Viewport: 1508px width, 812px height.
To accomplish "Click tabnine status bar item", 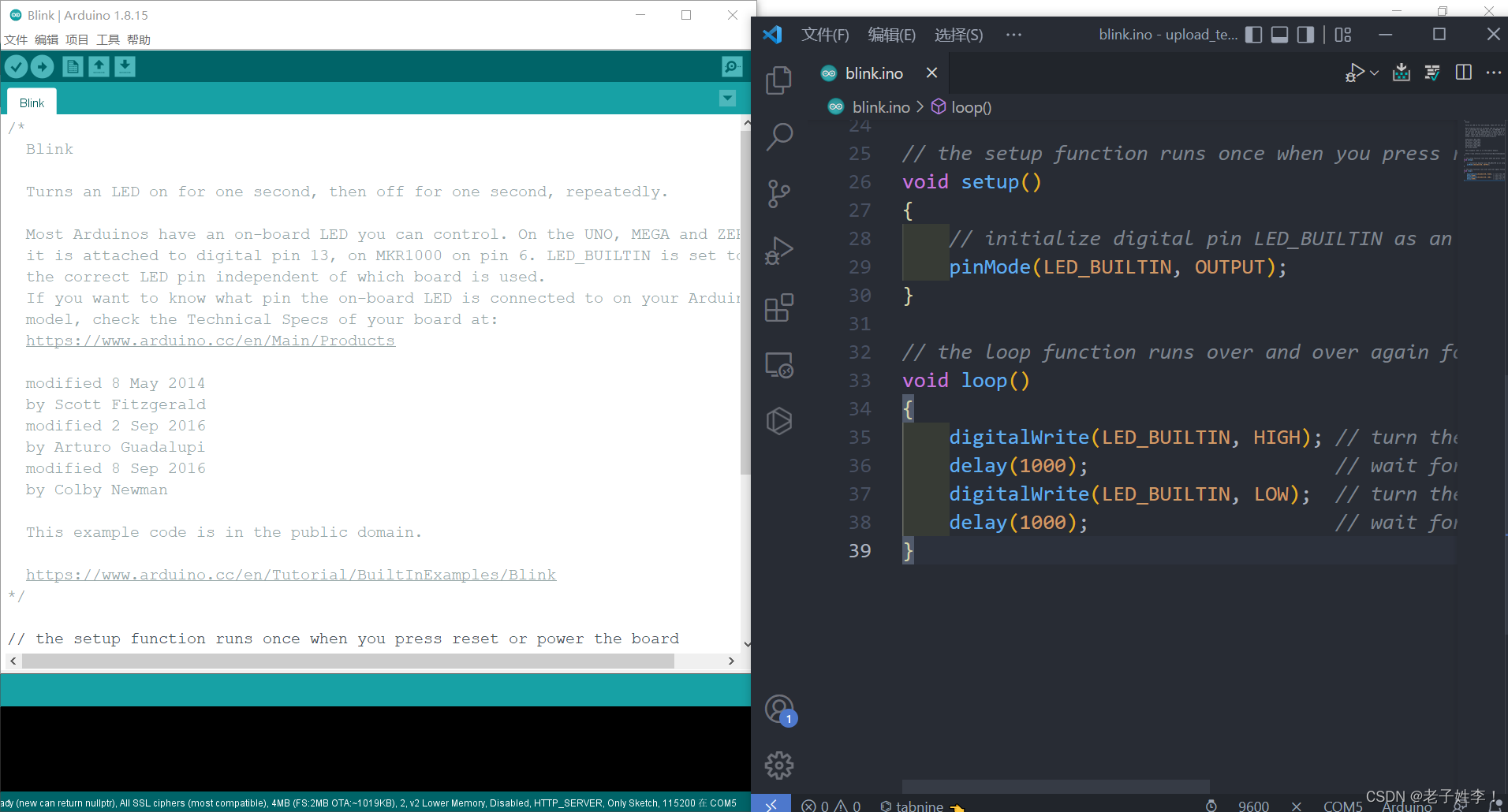I will coord(921,806).
